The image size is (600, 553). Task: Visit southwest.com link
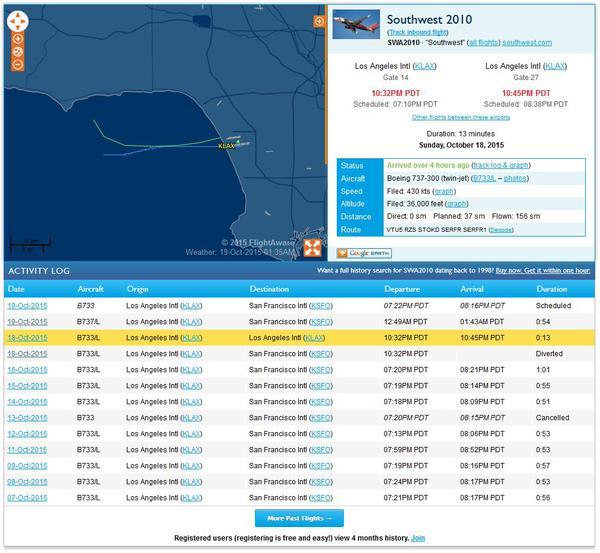pos(527,42)
